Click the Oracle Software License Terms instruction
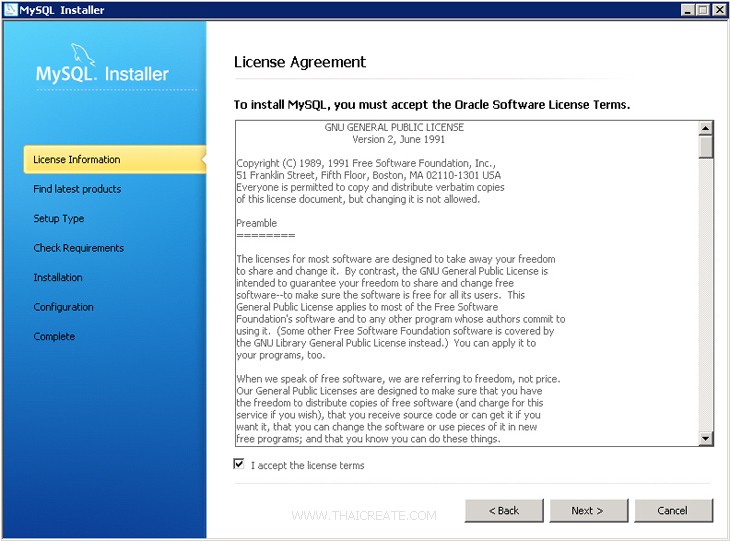 432,105
